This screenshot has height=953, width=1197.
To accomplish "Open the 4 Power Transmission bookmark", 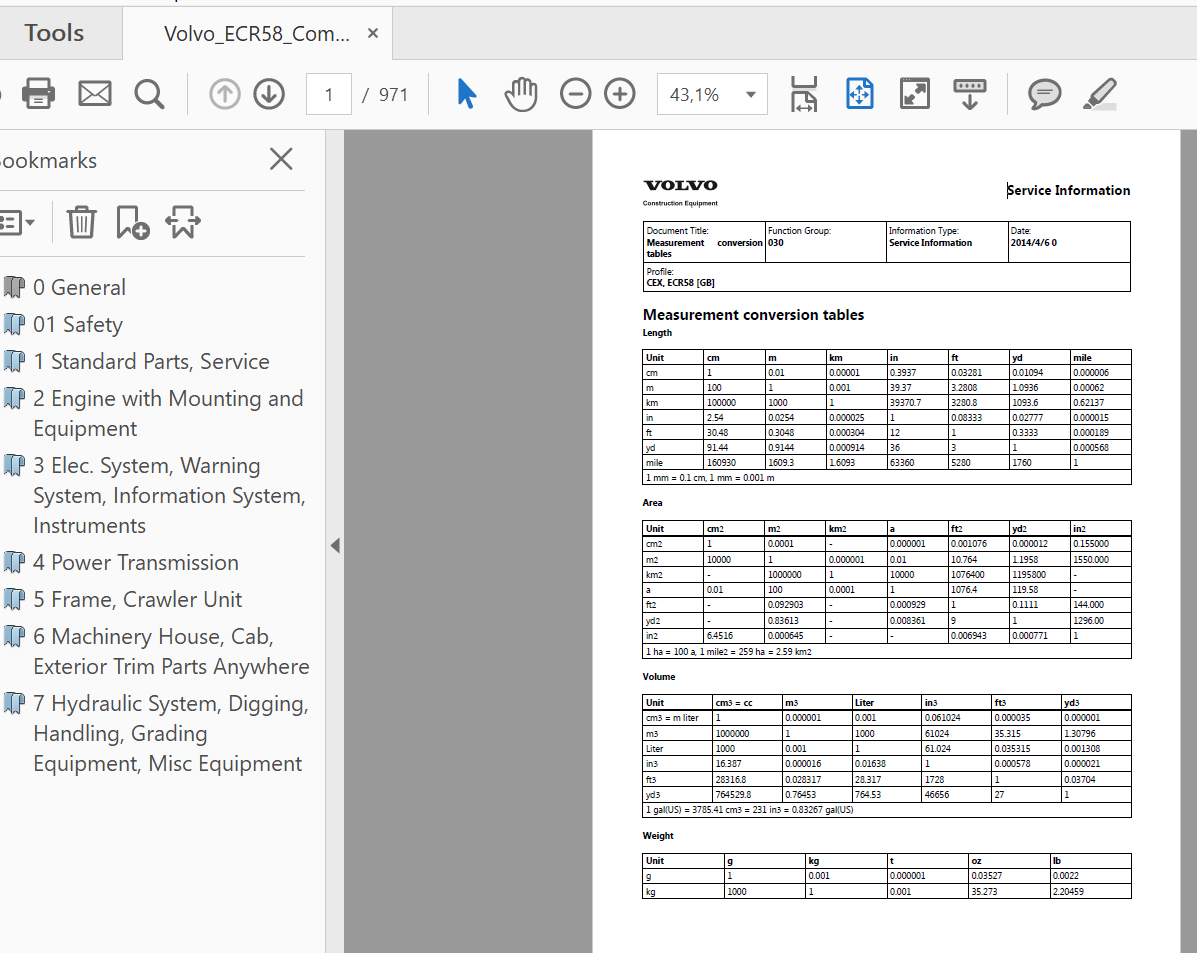I will click(x=135, y=562).
